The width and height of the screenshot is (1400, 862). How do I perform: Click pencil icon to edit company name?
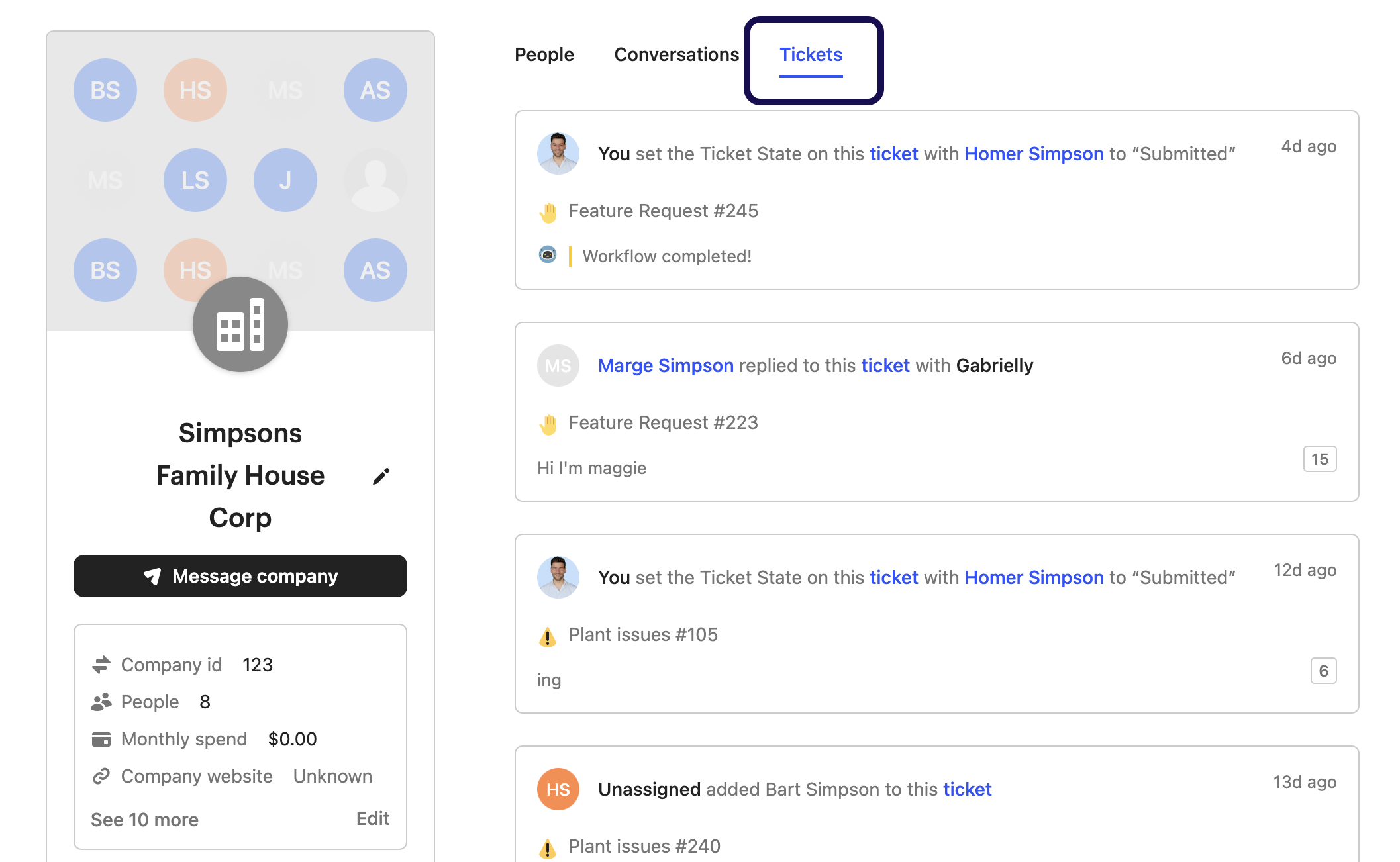coord(381,476)
